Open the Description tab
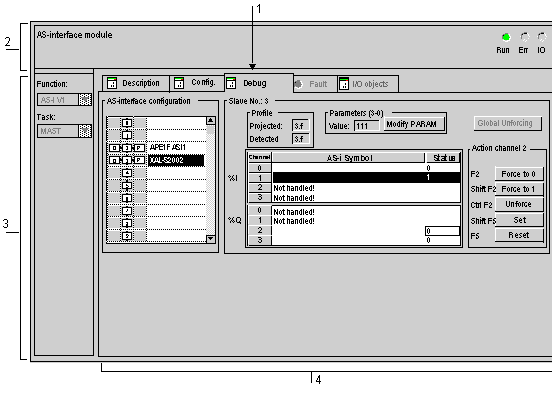The image size is (552, 396). point(136,83)
